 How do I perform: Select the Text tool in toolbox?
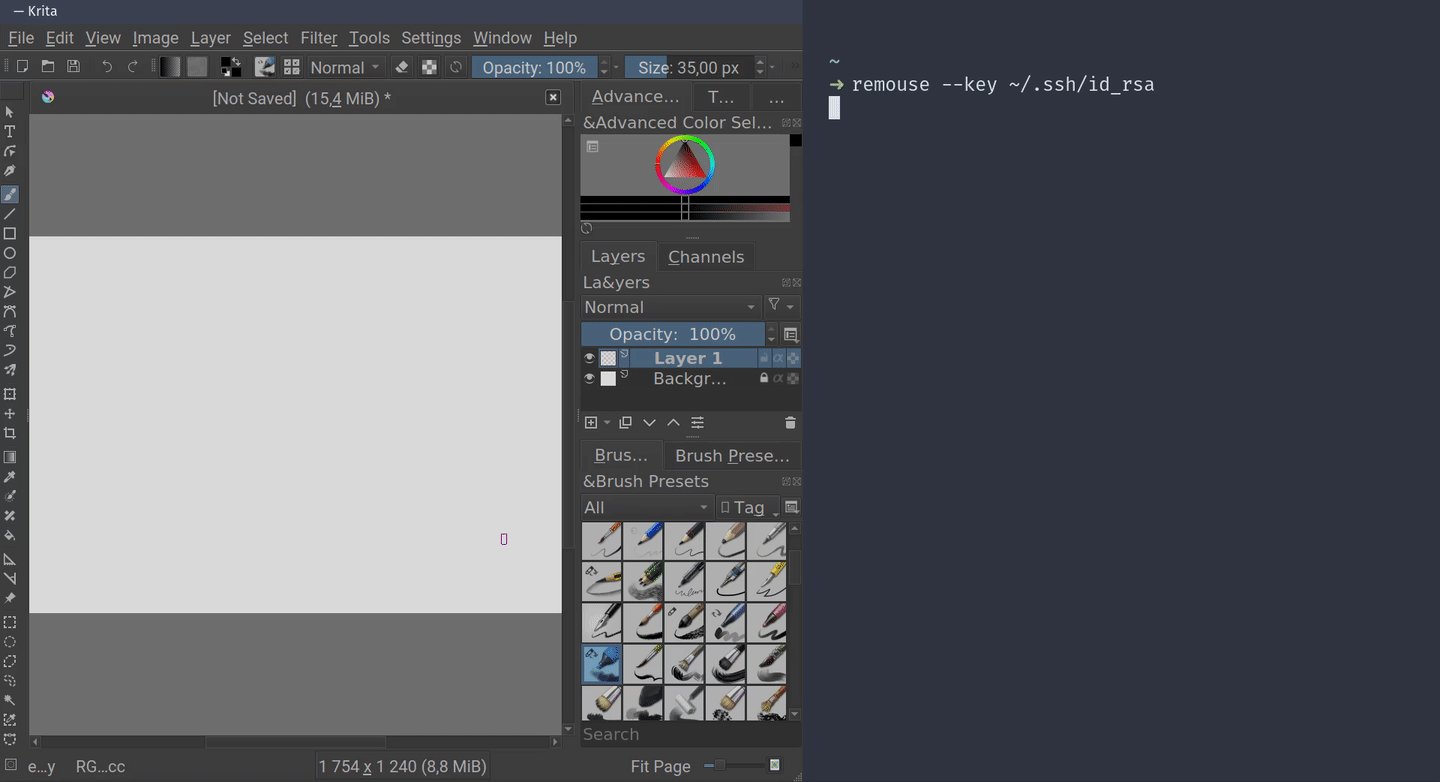[10, 132]
